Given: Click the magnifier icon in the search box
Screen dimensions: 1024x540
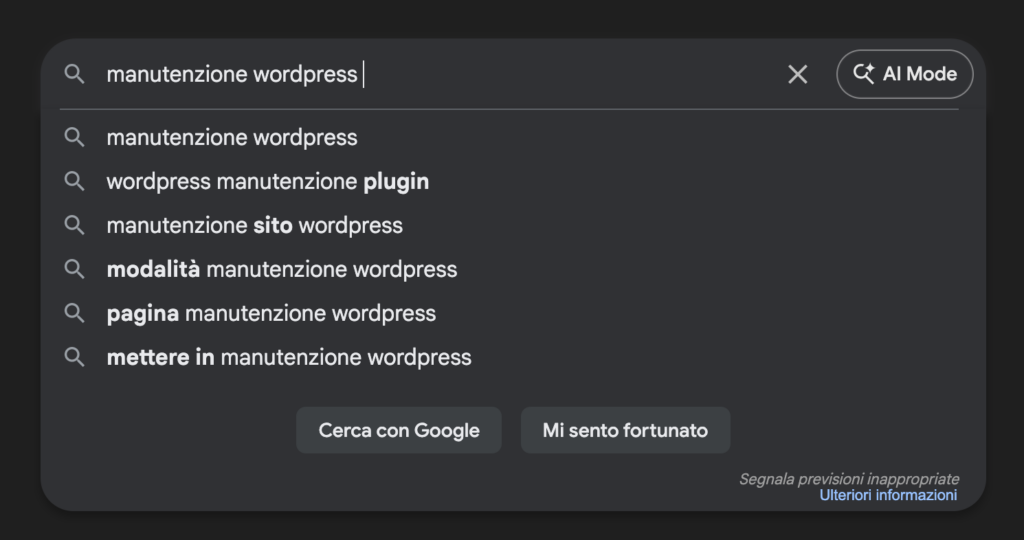Looking at the screenshot, I should click(74, 74).
